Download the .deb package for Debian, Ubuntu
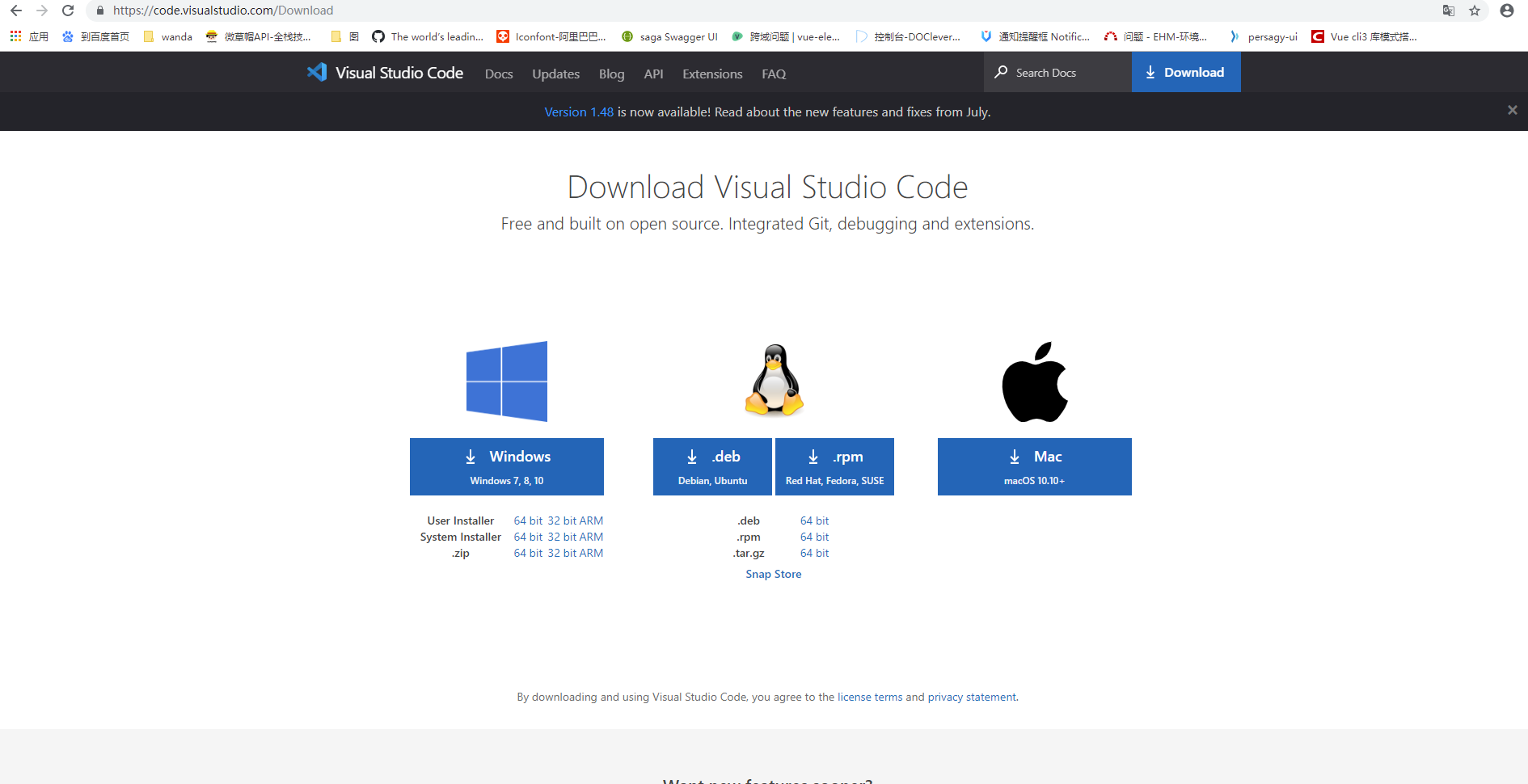Screen dimensions: 1528x784 point(712,466)
